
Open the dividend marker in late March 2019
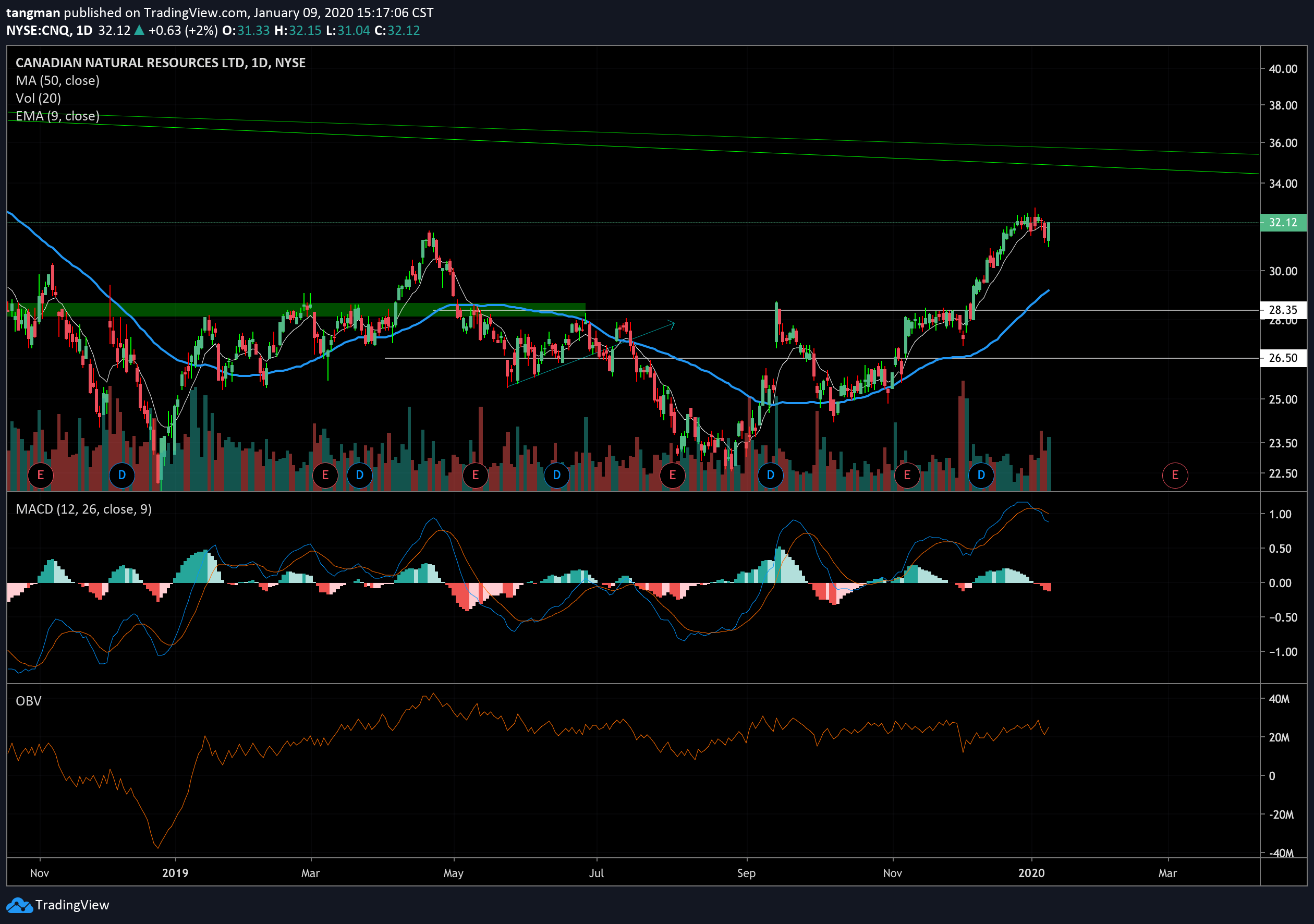[x=359, y=475]
